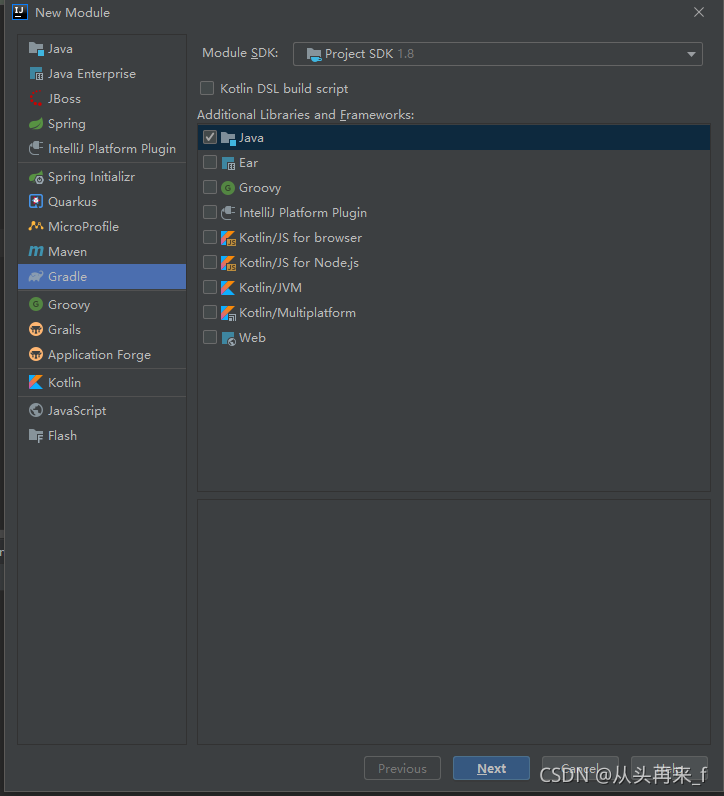Click the Ear framework icon

click(228, 163)
